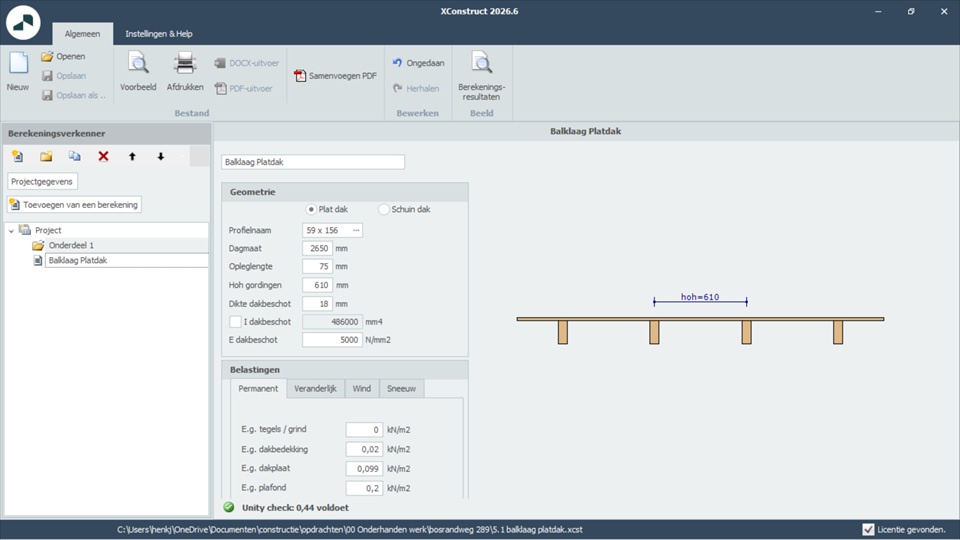Collapse the Project tree node
The image size is (960, 540).
point(11,230)
